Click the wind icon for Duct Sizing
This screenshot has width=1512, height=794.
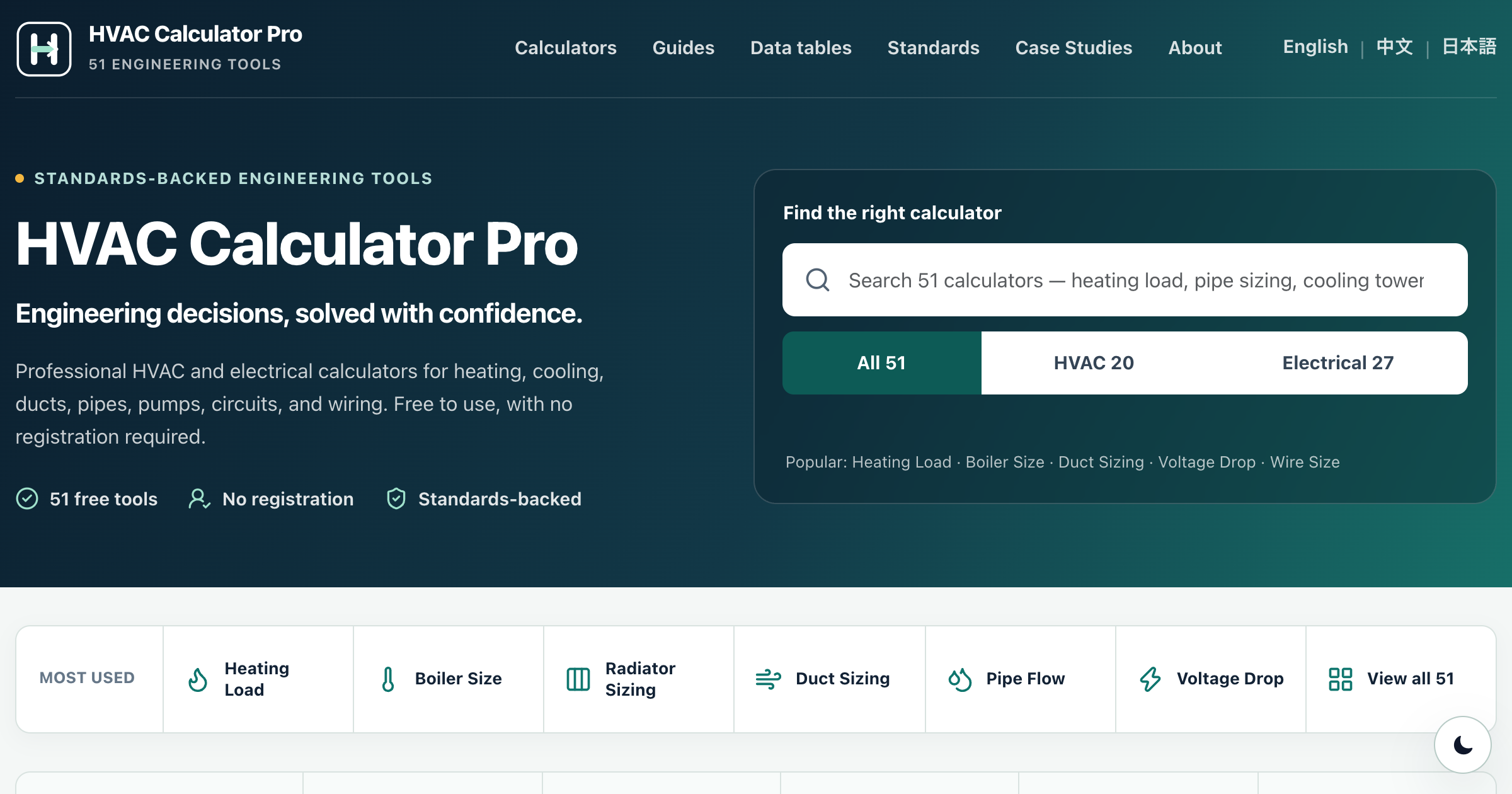click(x=769, y=679)
